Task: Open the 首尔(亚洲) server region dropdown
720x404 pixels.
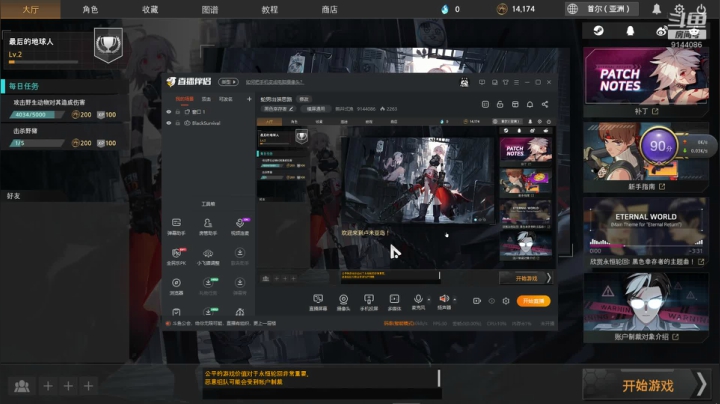Action: [x=603, y=9]
